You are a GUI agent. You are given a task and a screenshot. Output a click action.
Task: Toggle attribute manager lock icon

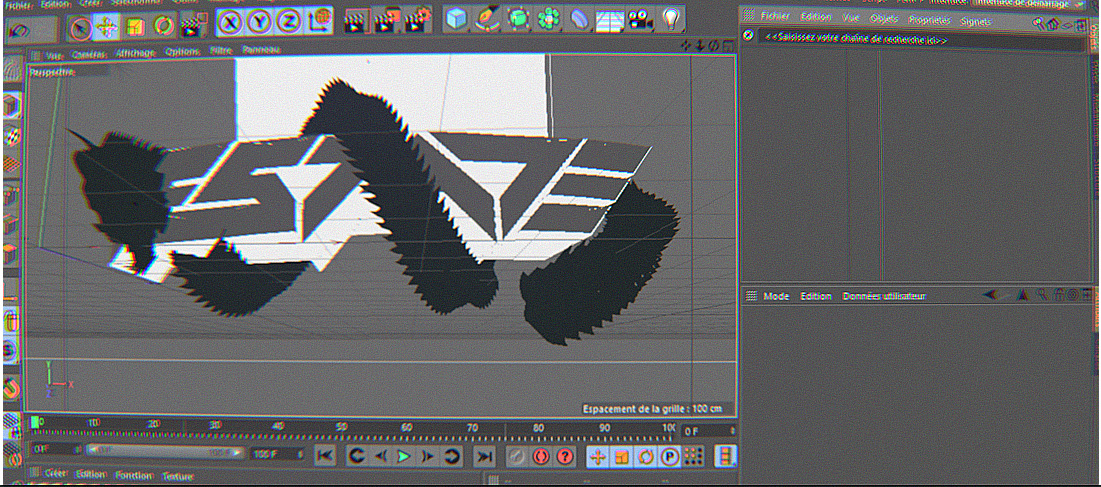pos(1058,295)
